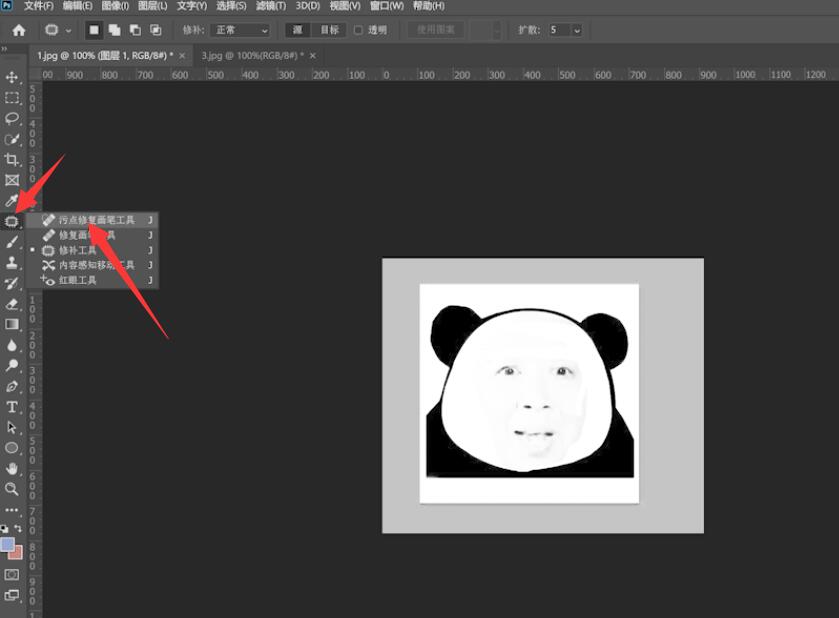Select the Move tool

coord(12,77)
